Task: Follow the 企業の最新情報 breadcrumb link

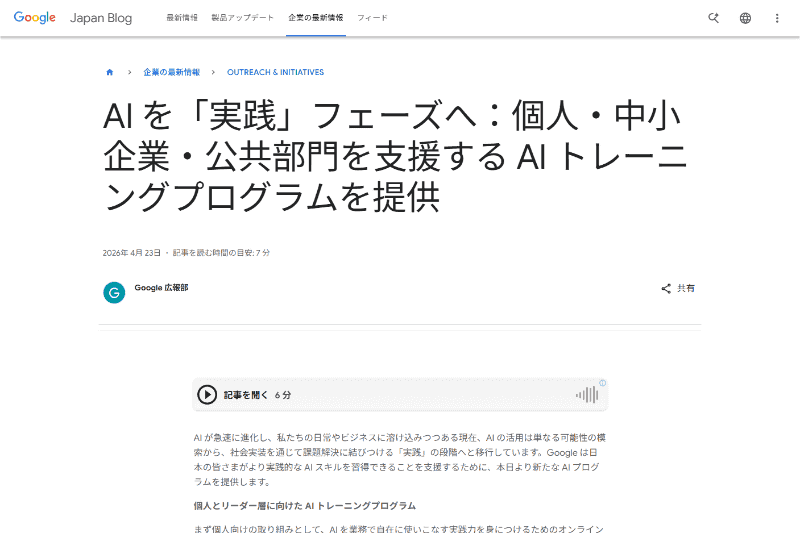Action: [x=171, y=72]
